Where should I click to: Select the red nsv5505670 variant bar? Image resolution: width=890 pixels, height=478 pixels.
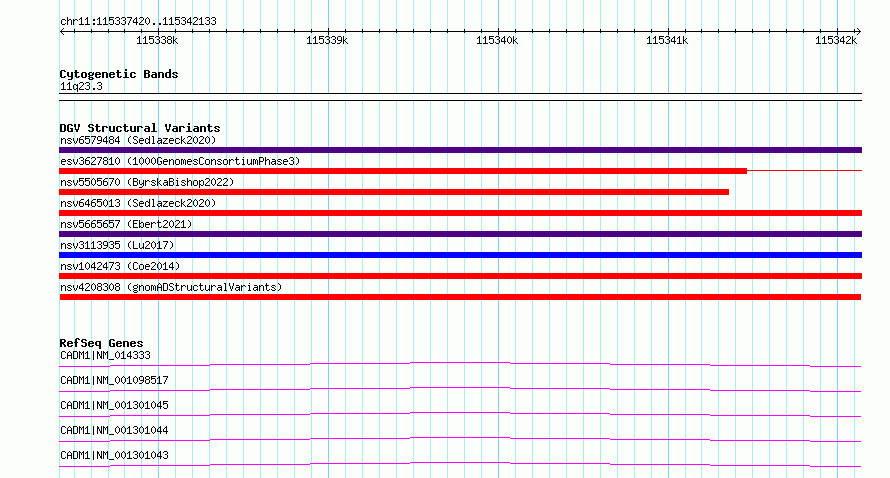point(394,192)
